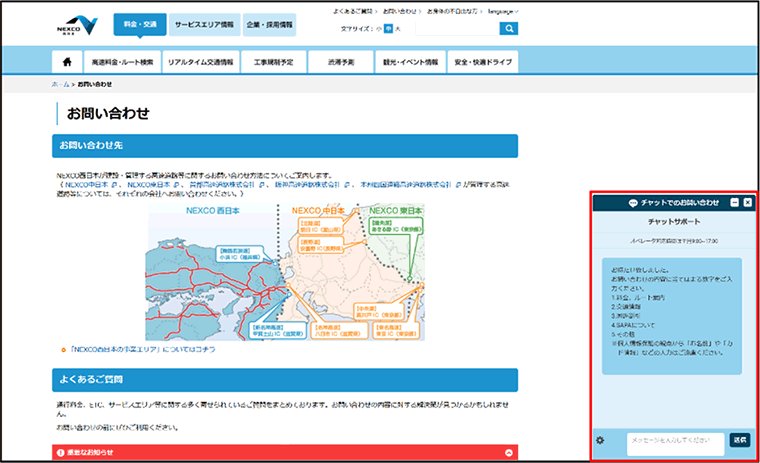Screen dimensions: 760x463
Task: Click the speech bubble icon in chat header
Action: [x=633, y=203]
